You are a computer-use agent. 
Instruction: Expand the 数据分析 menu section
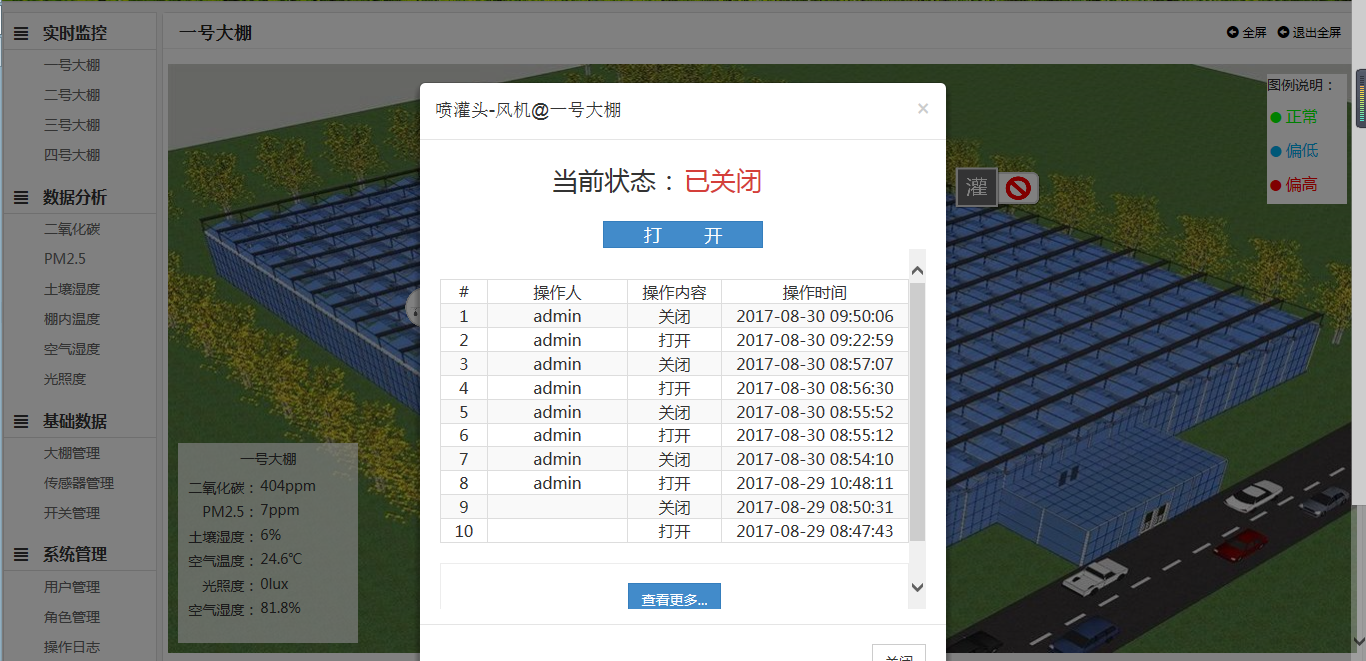(x=75, y=197)
